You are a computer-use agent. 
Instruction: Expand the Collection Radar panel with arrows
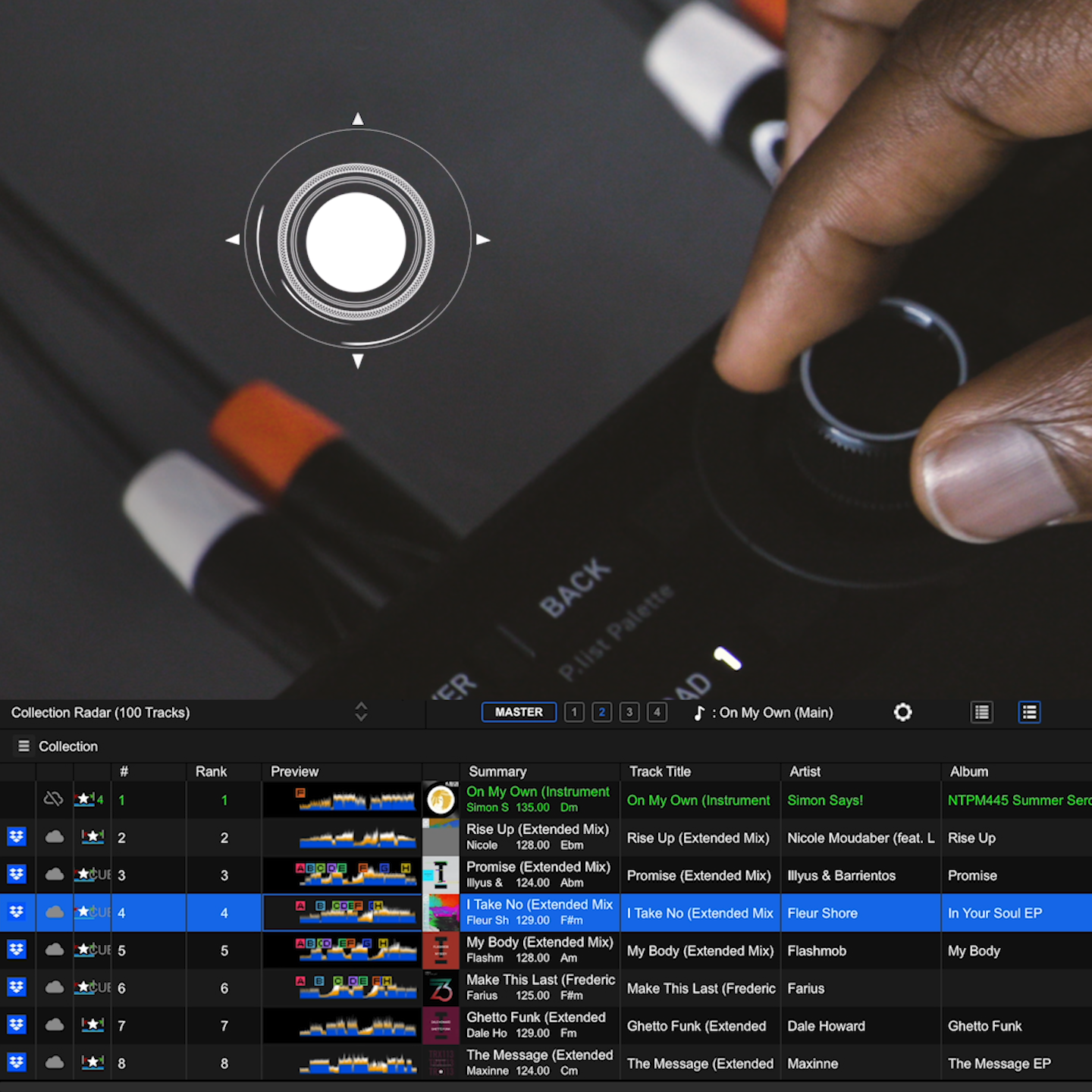point(361,711)
